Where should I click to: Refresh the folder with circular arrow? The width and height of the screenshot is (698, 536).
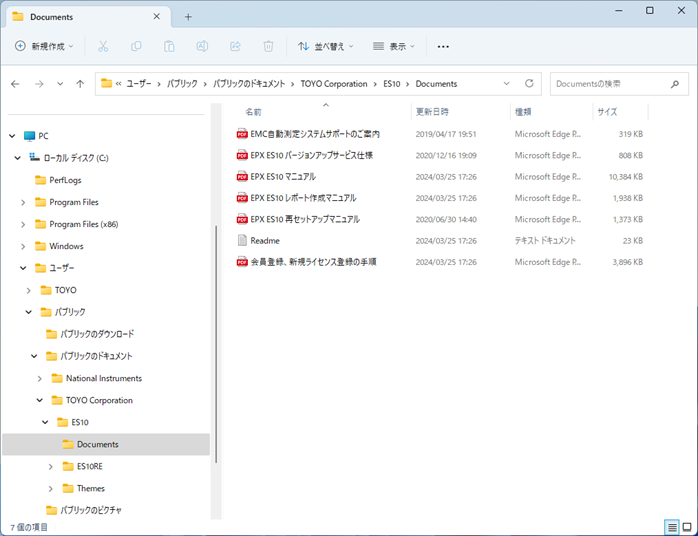(x=529, y=83)
